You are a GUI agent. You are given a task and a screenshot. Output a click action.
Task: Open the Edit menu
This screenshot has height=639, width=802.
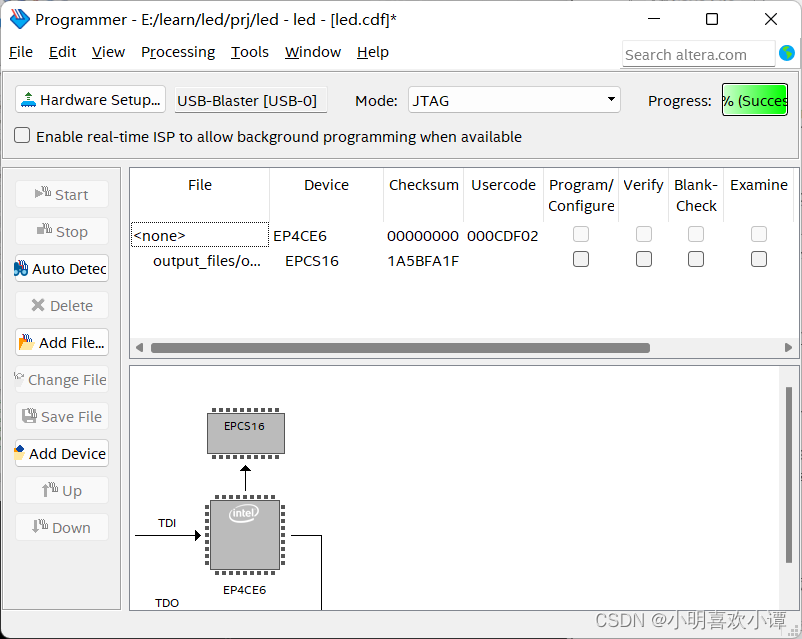[x=62, y=52]
